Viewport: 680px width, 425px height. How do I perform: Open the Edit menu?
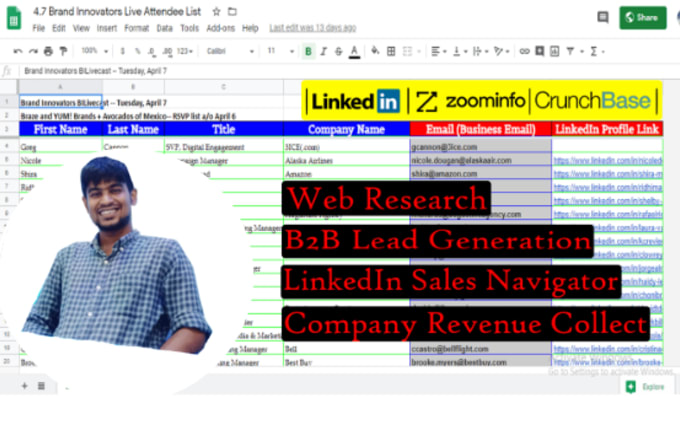[x=59, y=28]
